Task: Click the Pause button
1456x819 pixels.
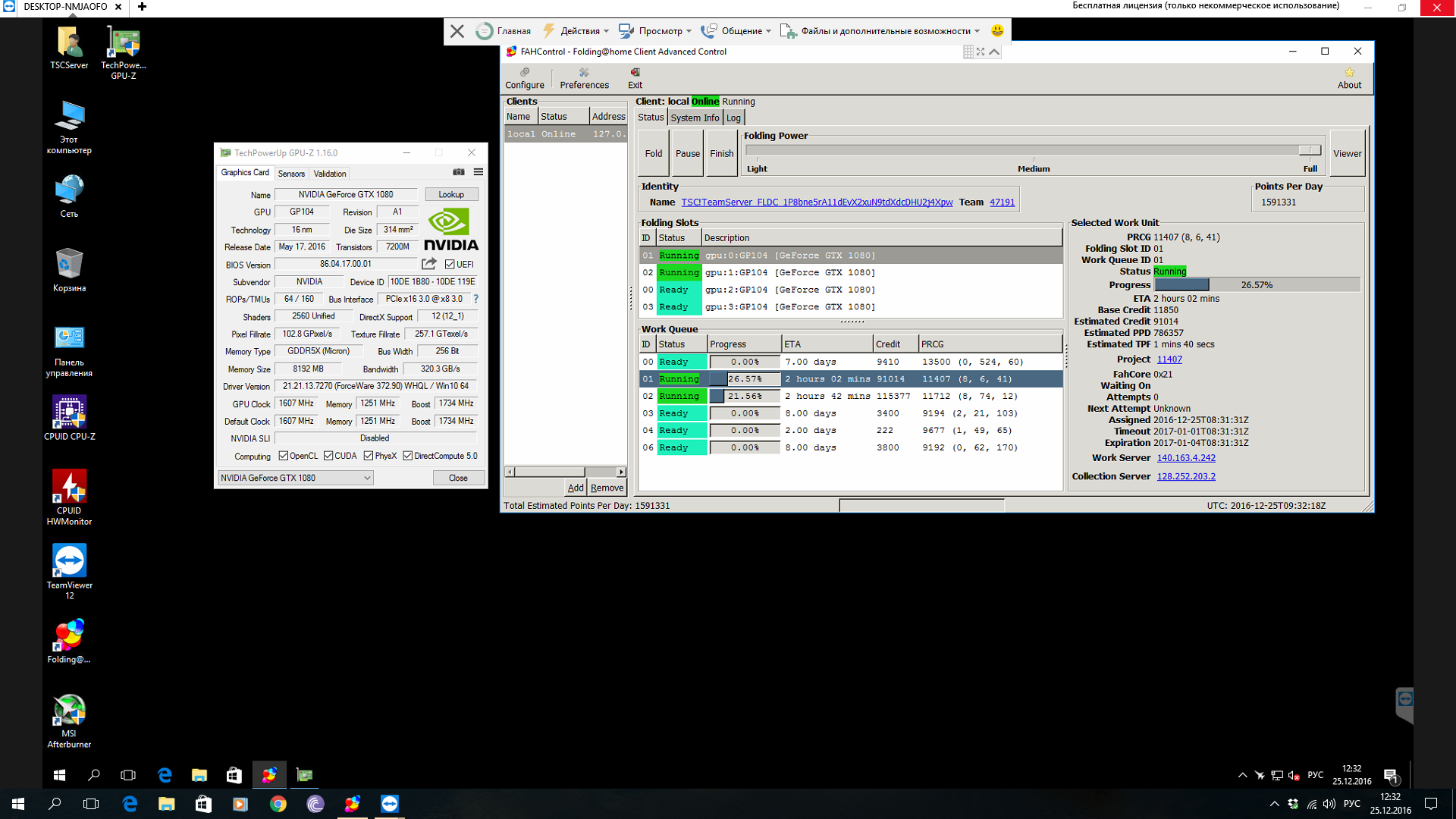Action: pyautogui.click(x=688, y=153)
